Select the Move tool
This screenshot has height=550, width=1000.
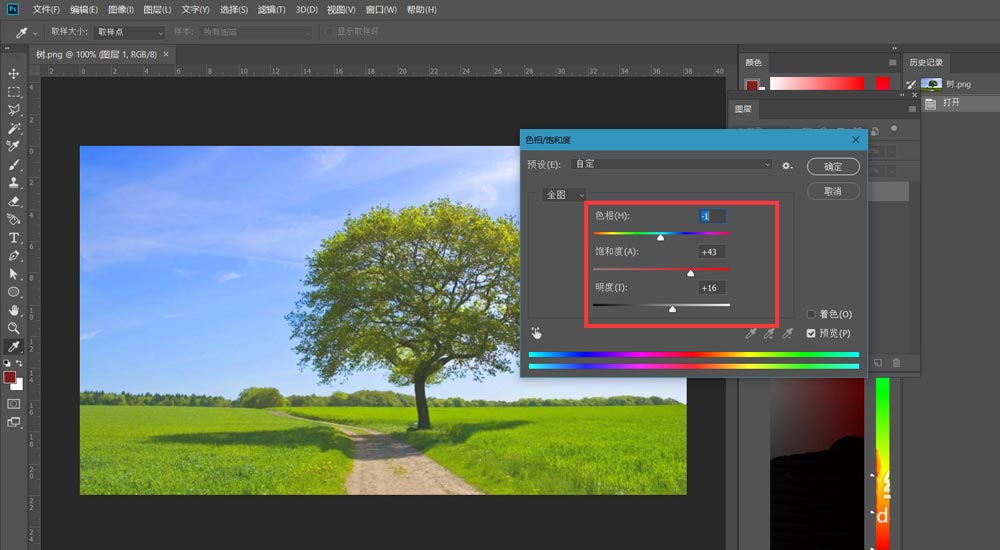click(x=14, y=74)
